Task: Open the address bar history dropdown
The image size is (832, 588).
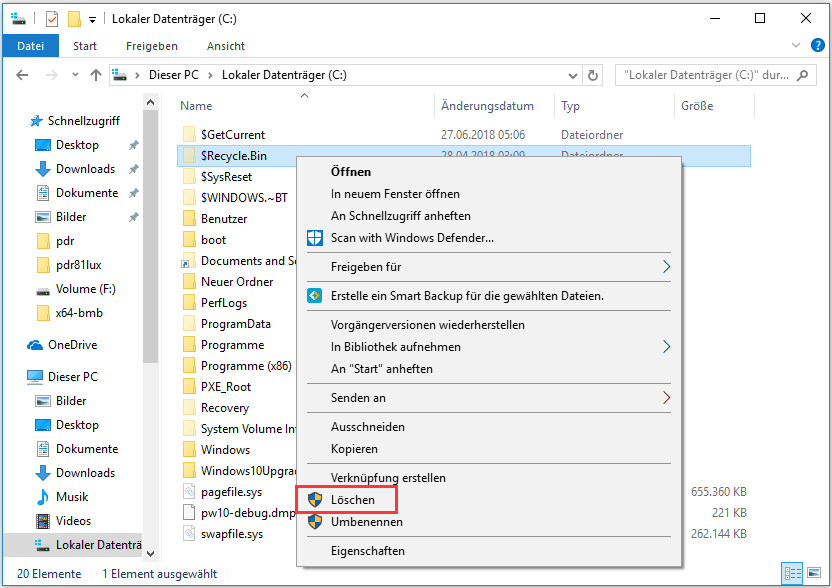Action: [573, 76]
